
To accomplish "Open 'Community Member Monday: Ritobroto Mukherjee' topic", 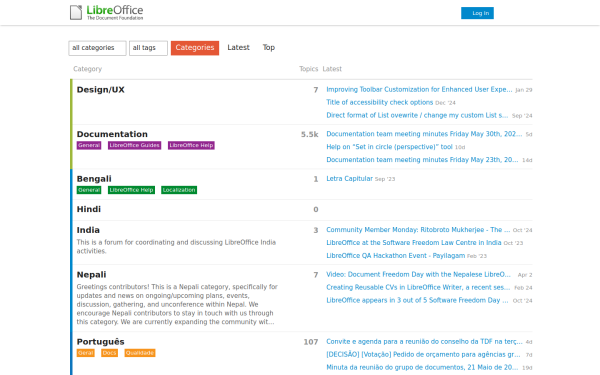I will tap(418, 230).
